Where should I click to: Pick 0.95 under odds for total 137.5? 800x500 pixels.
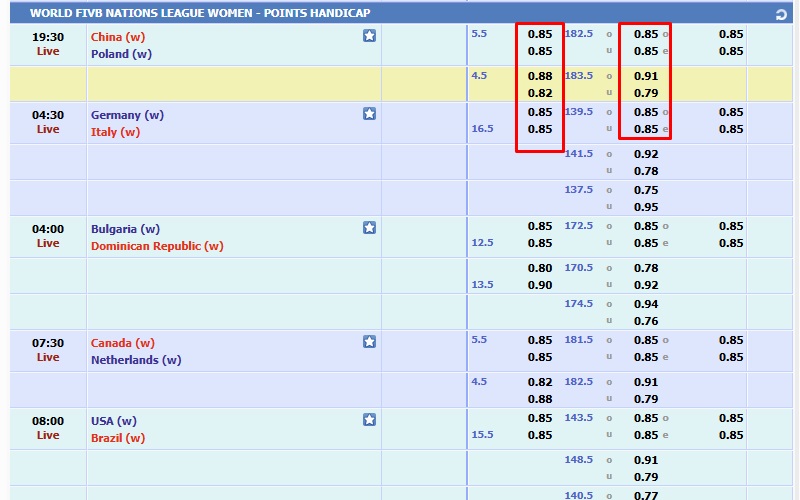coord(646,207)
